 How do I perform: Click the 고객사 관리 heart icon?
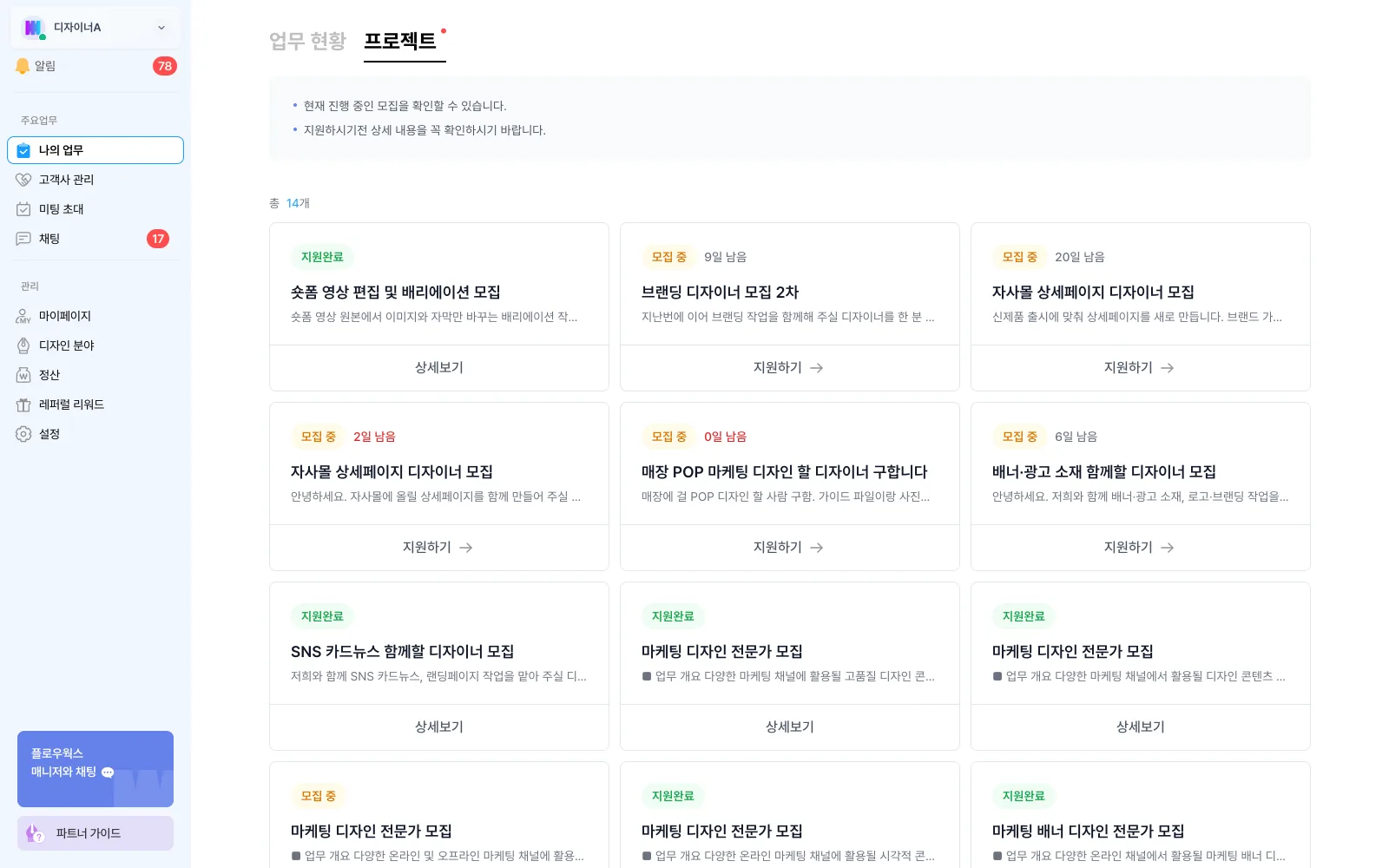23,180
